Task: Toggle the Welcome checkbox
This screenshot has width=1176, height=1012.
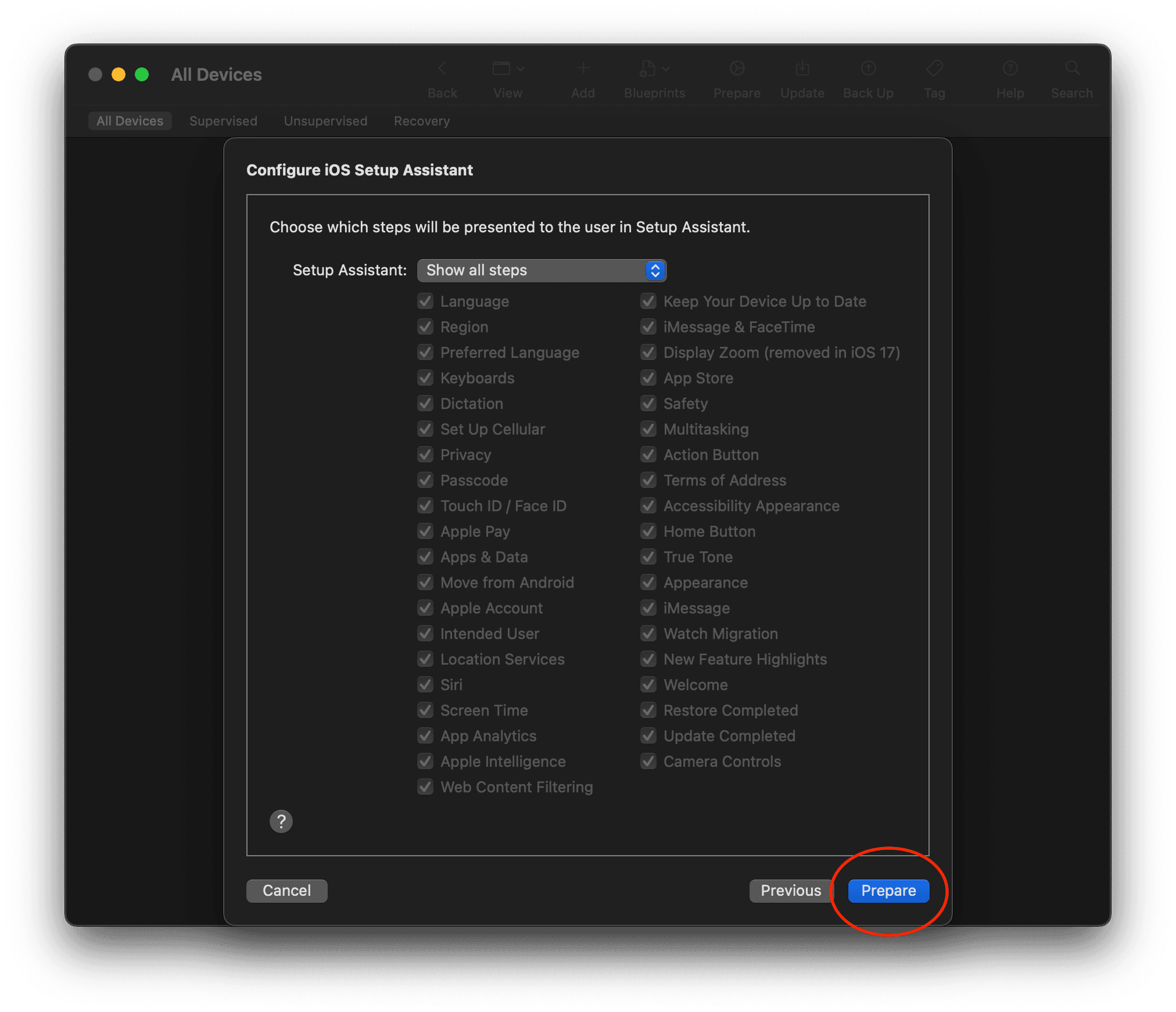Action: (648, 685)
